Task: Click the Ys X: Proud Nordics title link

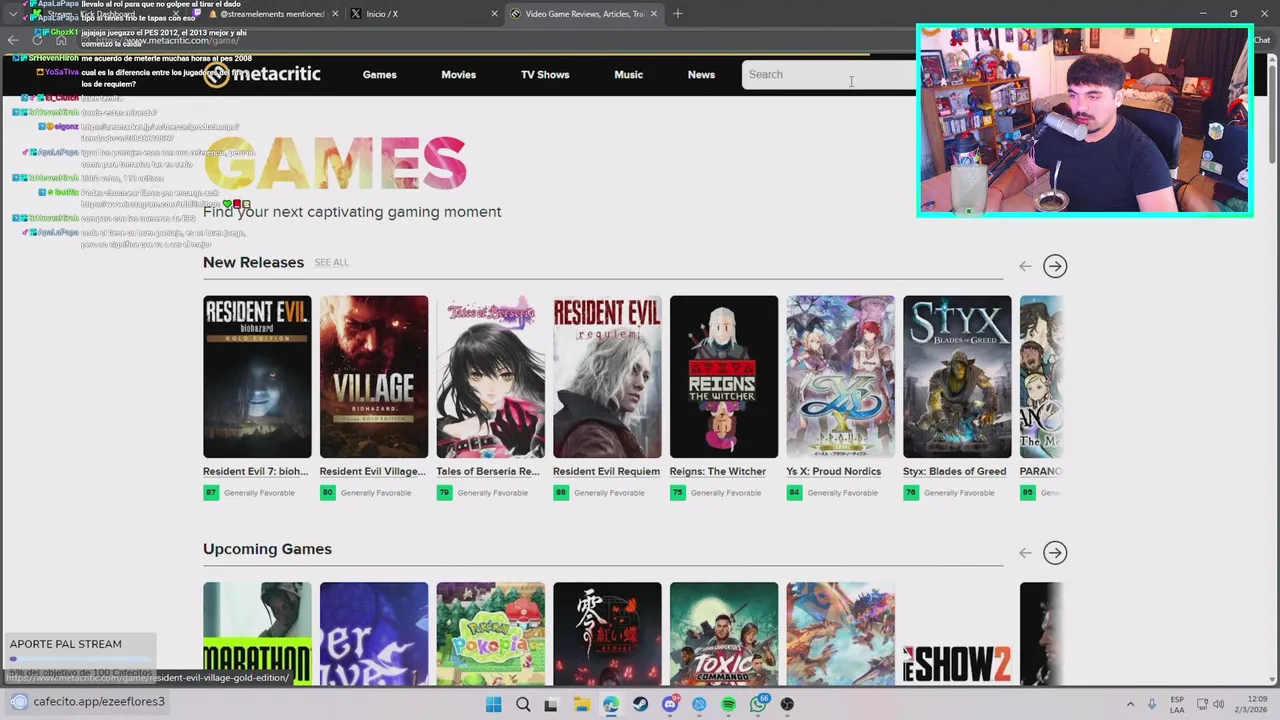Action: 834,472
